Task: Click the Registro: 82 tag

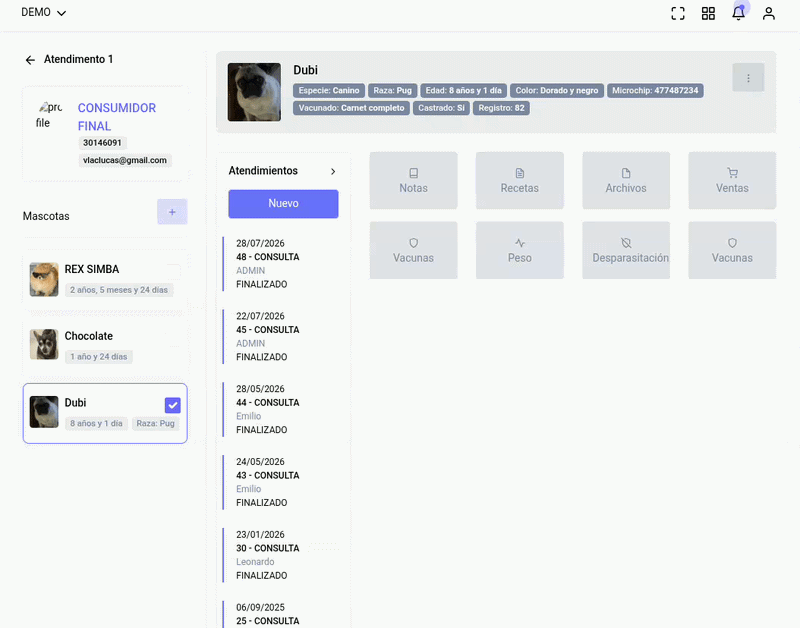Action: point(501,108)
